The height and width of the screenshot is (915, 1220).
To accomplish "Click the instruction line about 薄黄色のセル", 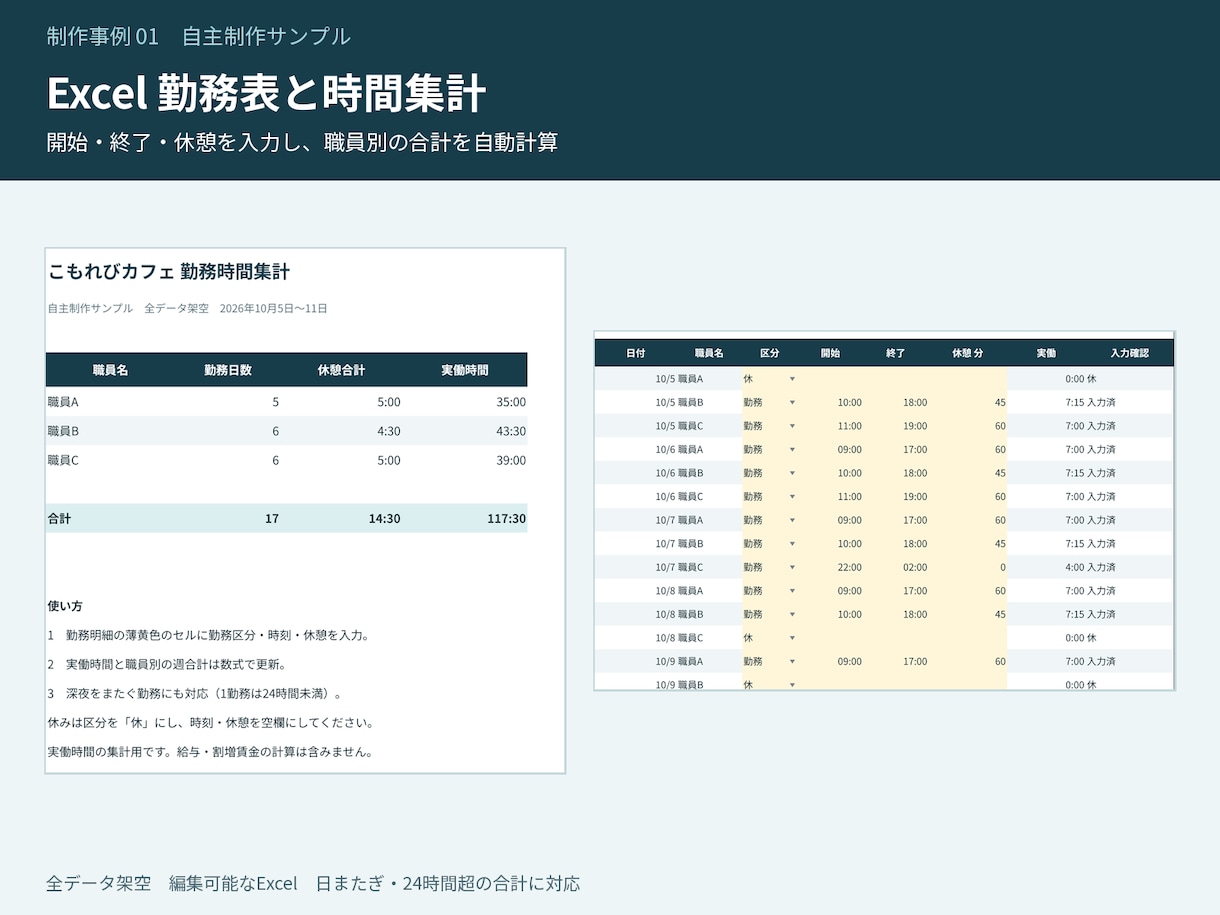I will click(208, 635).
